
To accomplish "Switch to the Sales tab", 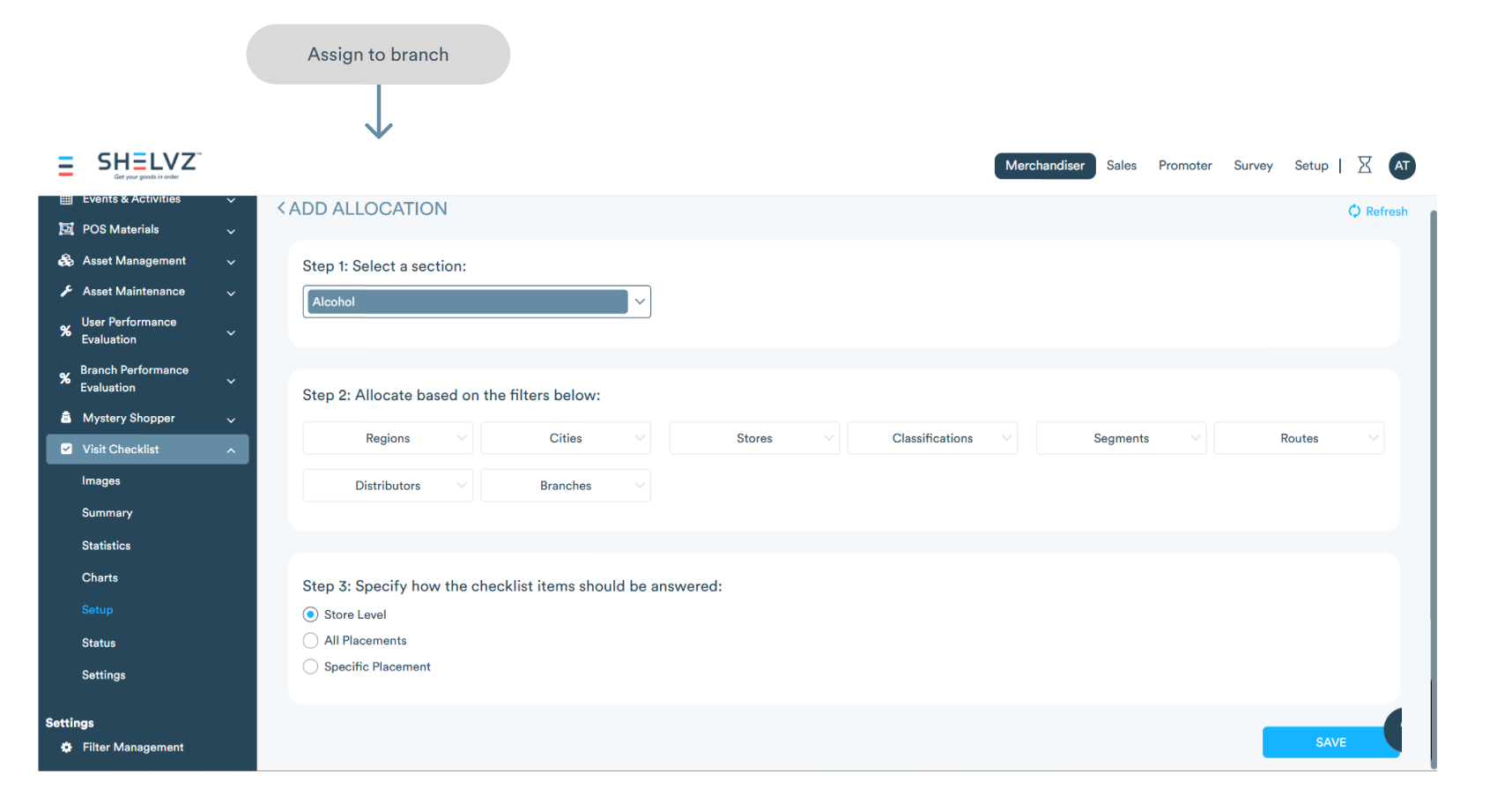I will coord(1121,166).
